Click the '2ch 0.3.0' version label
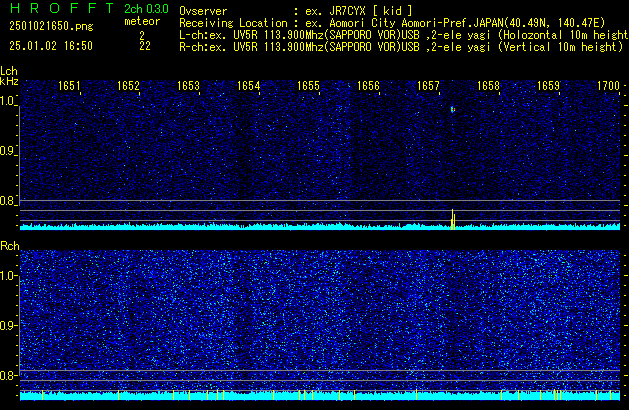Image resolution: width=629 pixels, height=410 pixels. [146, 9]
